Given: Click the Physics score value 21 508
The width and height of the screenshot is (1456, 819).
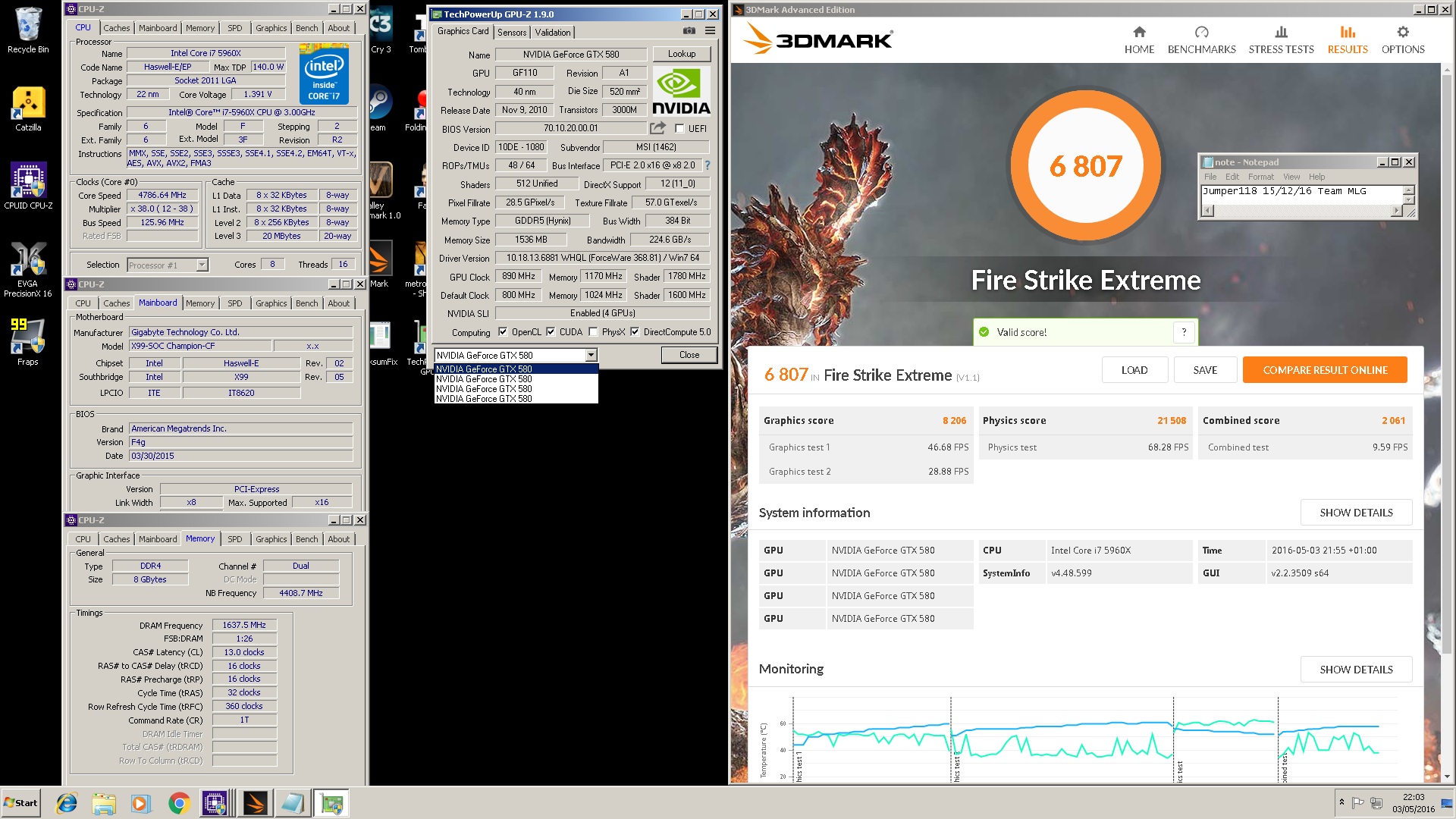Looking at the screenshot, I should (1172, 421).
